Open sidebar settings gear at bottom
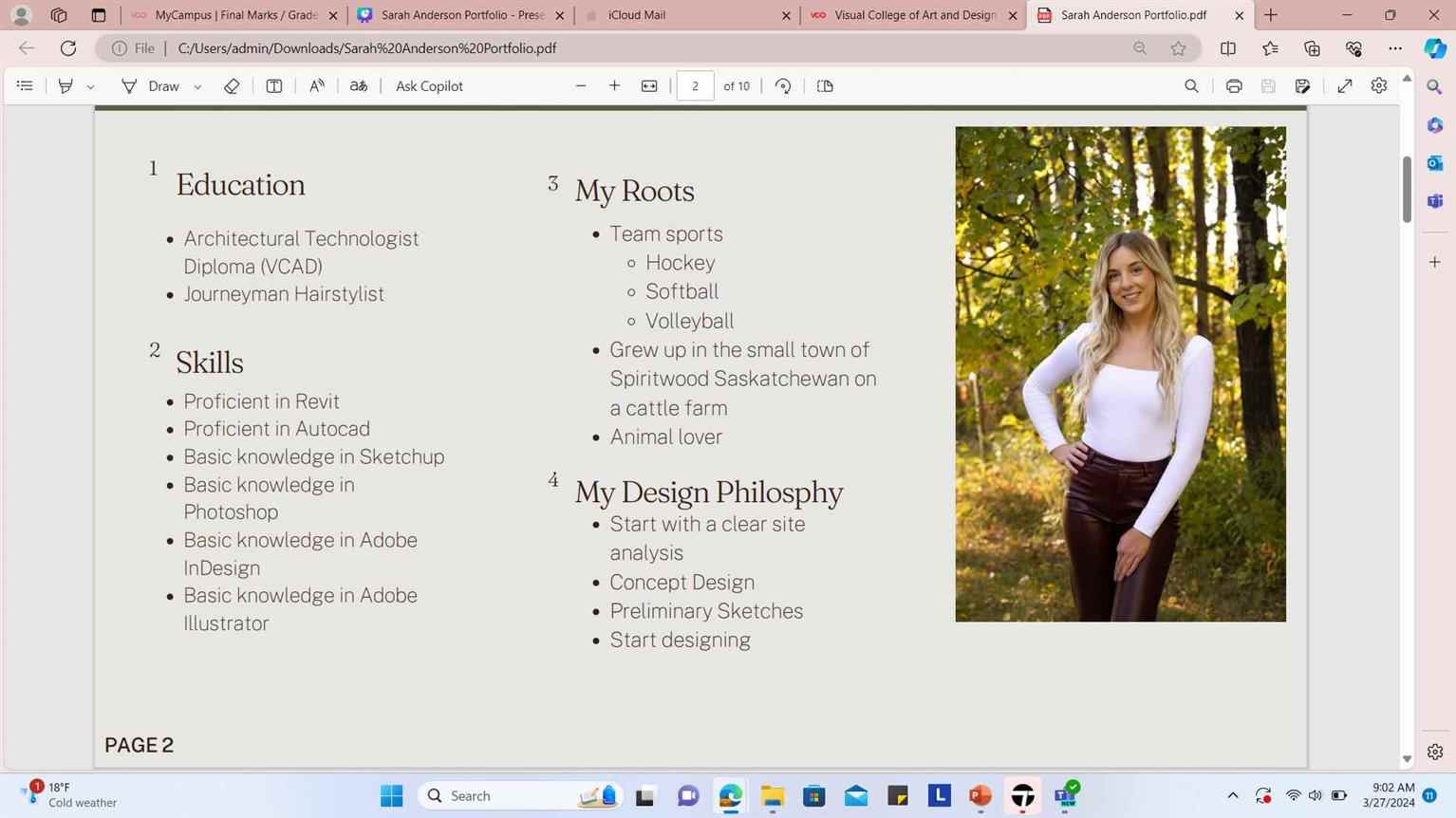 [x=1435, y=752]
